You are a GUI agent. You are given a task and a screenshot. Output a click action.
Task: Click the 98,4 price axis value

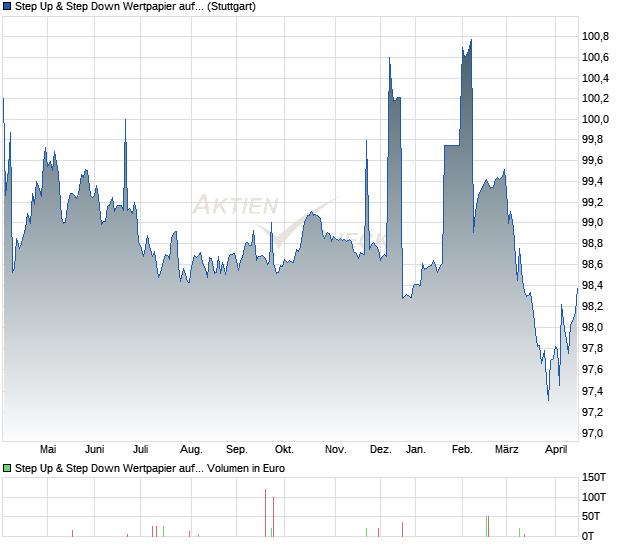click(592, 285)
